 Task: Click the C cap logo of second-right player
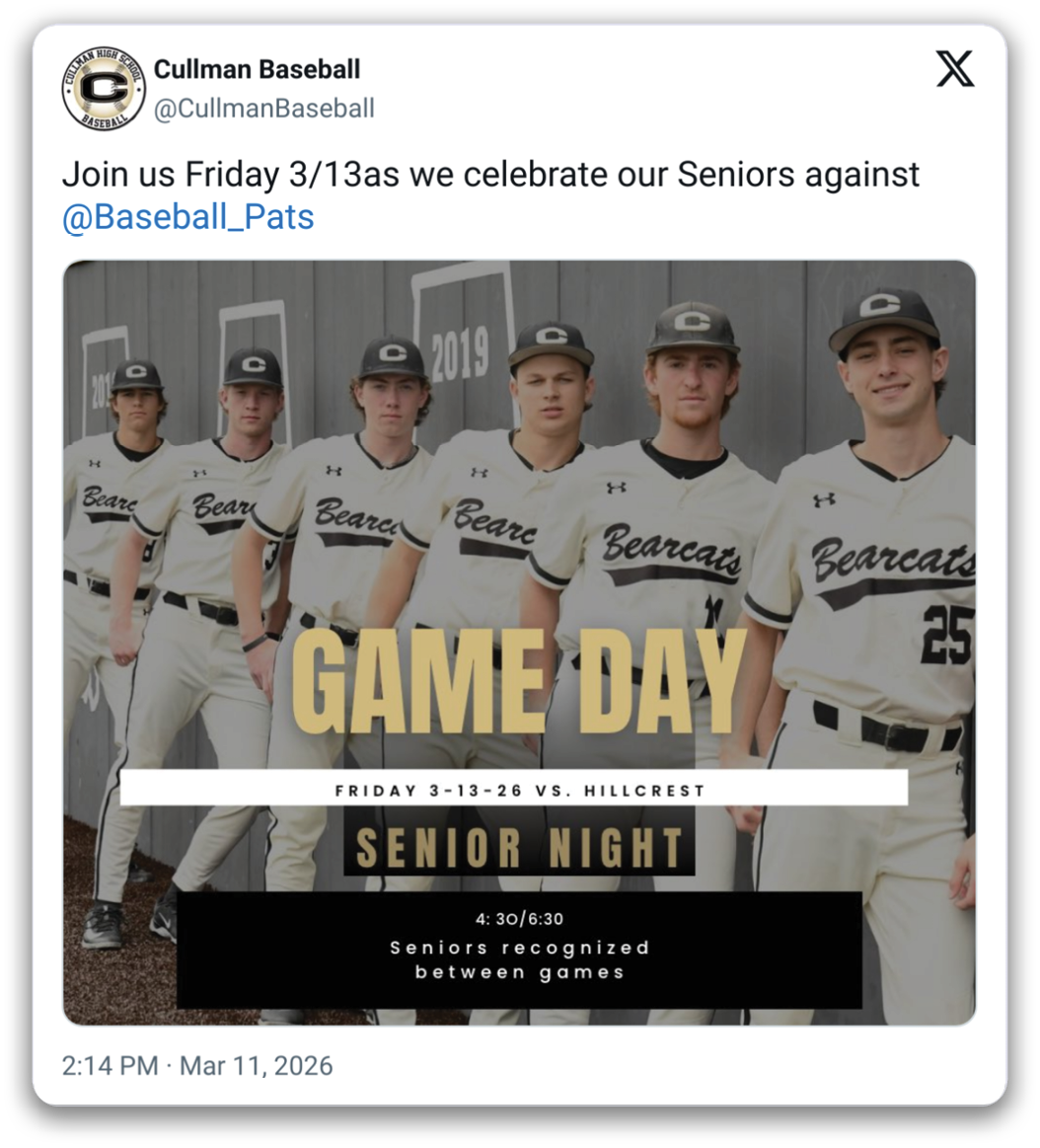click(693, 321)
